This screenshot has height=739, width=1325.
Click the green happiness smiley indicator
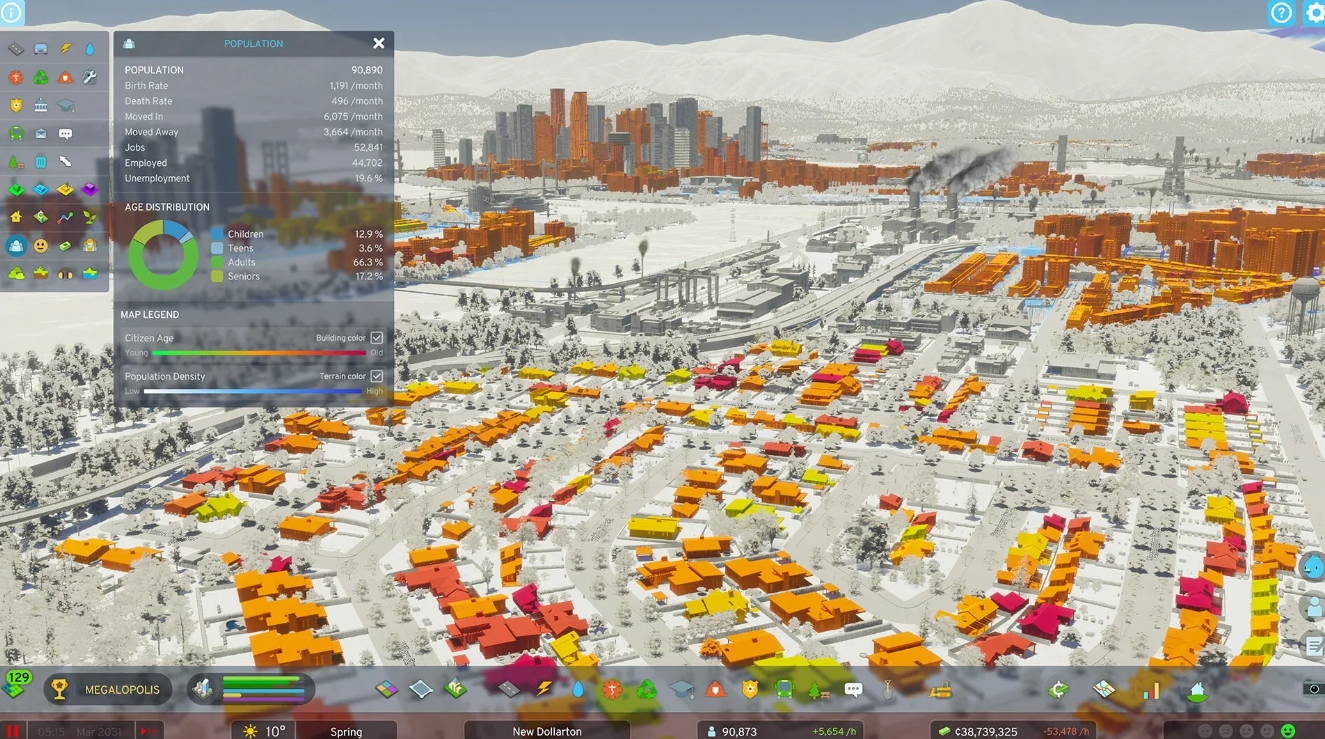point(1288,731)
